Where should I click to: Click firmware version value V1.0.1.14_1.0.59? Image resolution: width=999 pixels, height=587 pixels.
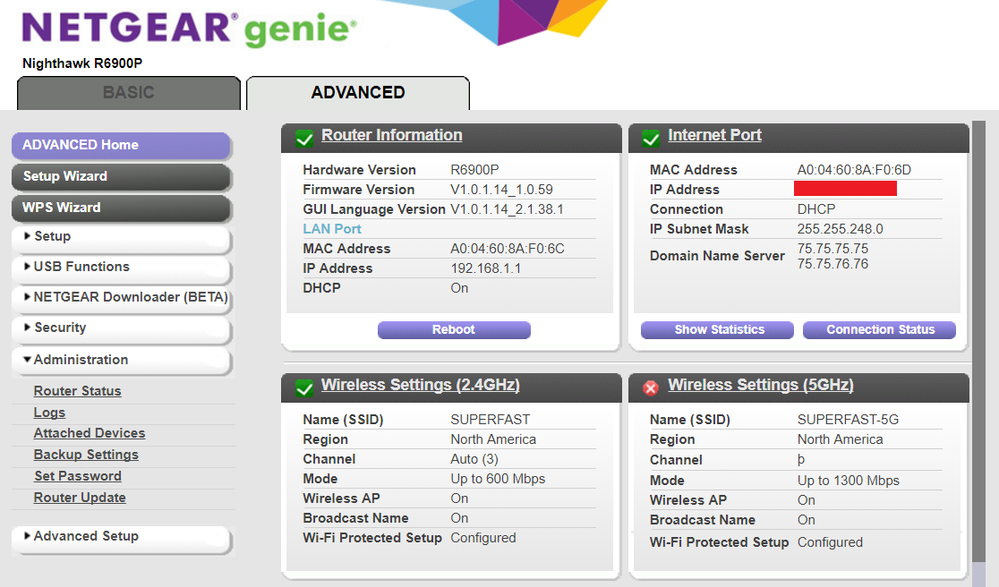[x=501, y=190]
